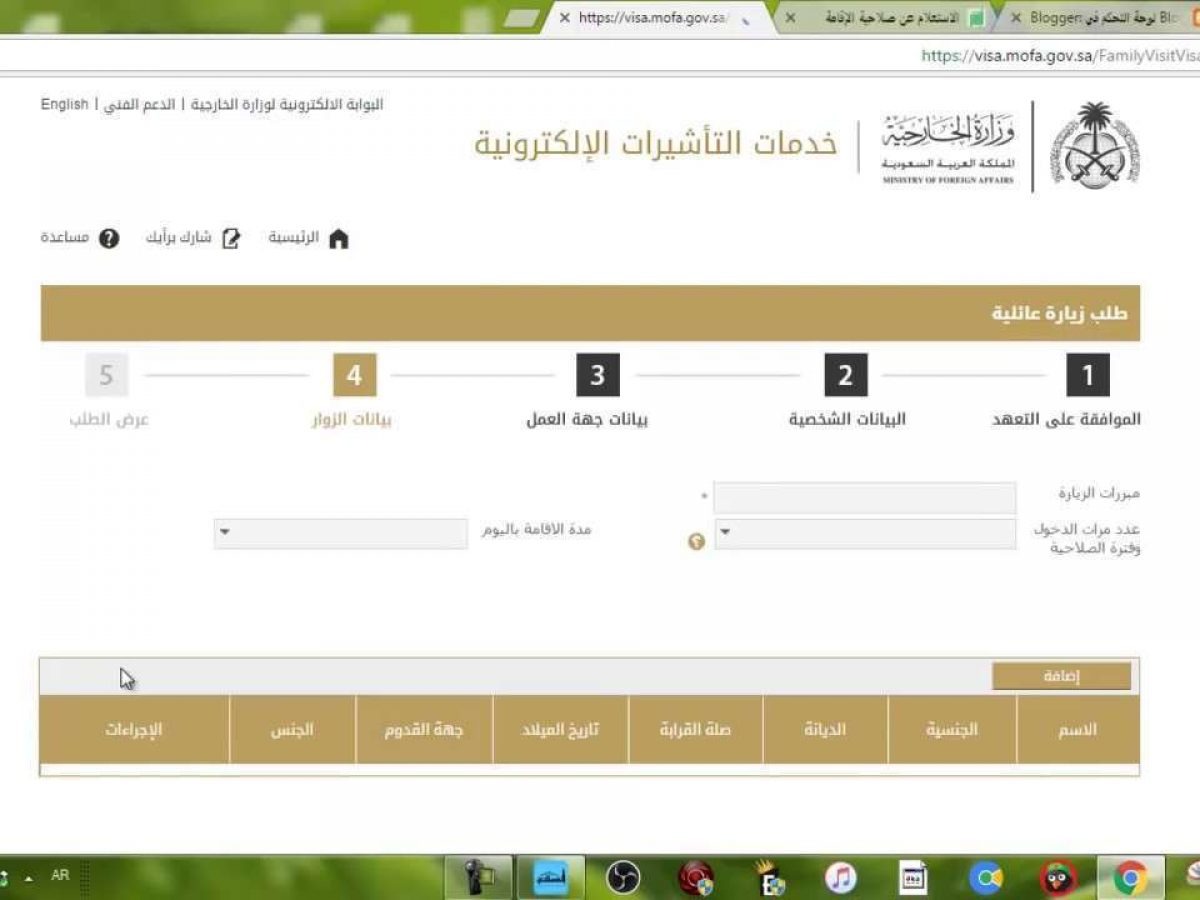
Task: Click the help question mark icon
Action: 109,239
